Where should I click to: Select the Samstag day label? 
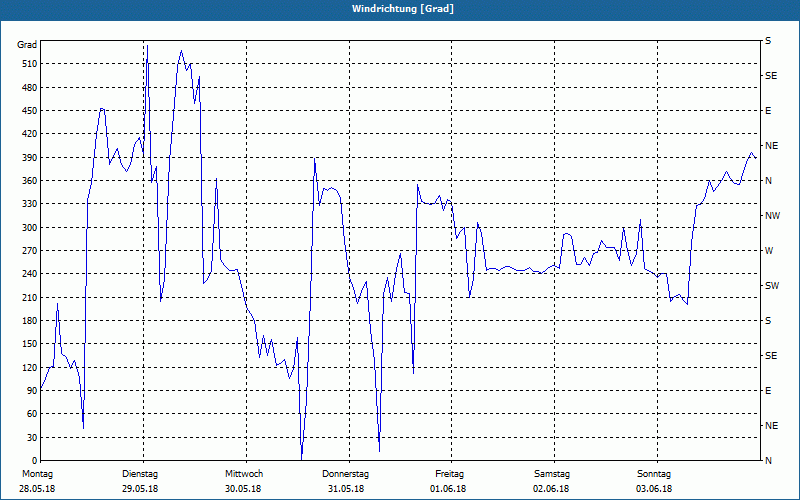[x=552, y=474]
